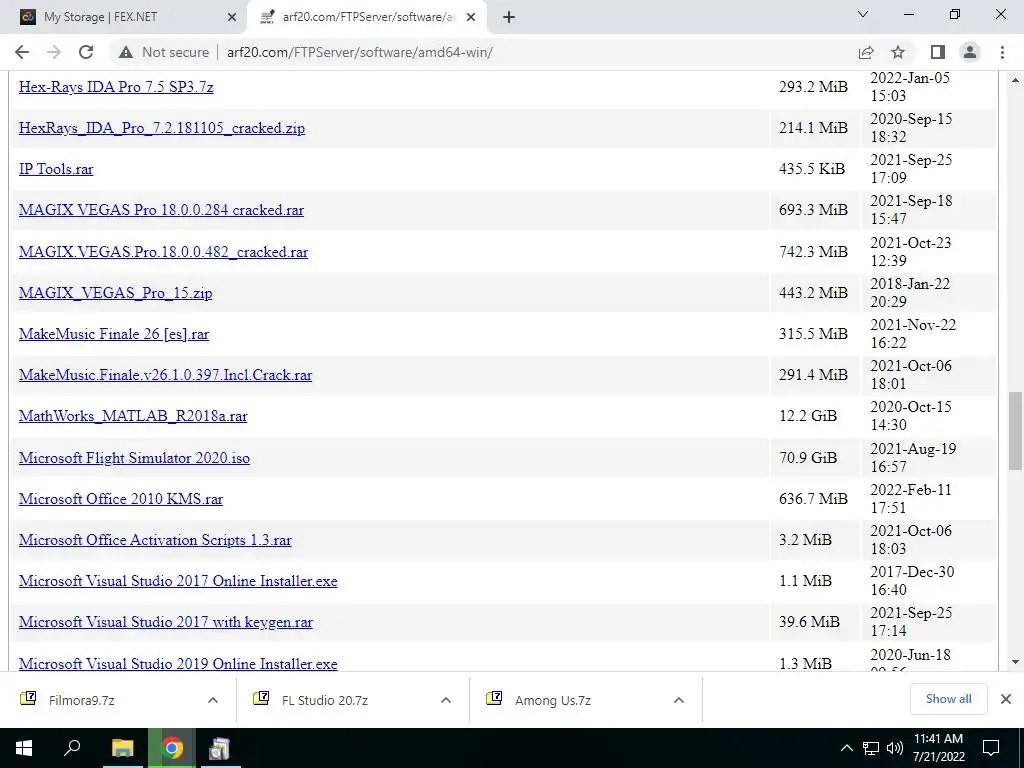Open Visual Studio 2017 Online Installer.exe
Image resolution: width=1024 pixels, height=768 pixels.
click(x=178, y=582)
